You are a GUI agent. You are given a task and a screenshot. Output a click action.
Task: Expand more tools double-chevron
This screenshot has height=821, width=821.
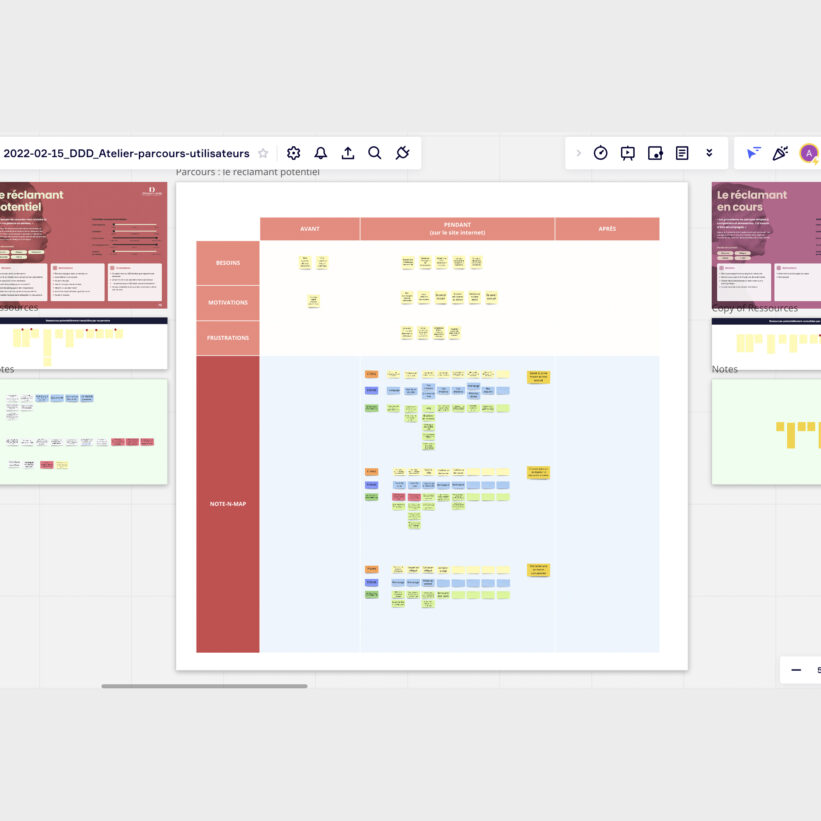pos(709,153)
